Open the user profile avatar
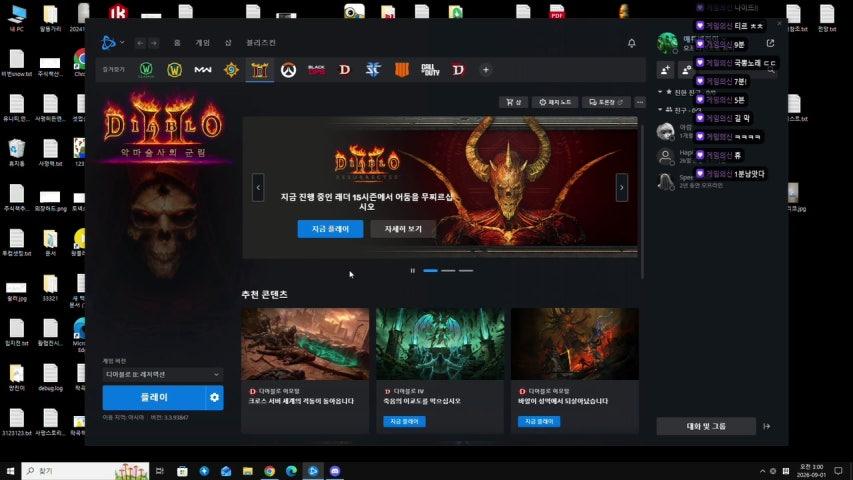This screenshot has width=853, height=480. [667, 44]
